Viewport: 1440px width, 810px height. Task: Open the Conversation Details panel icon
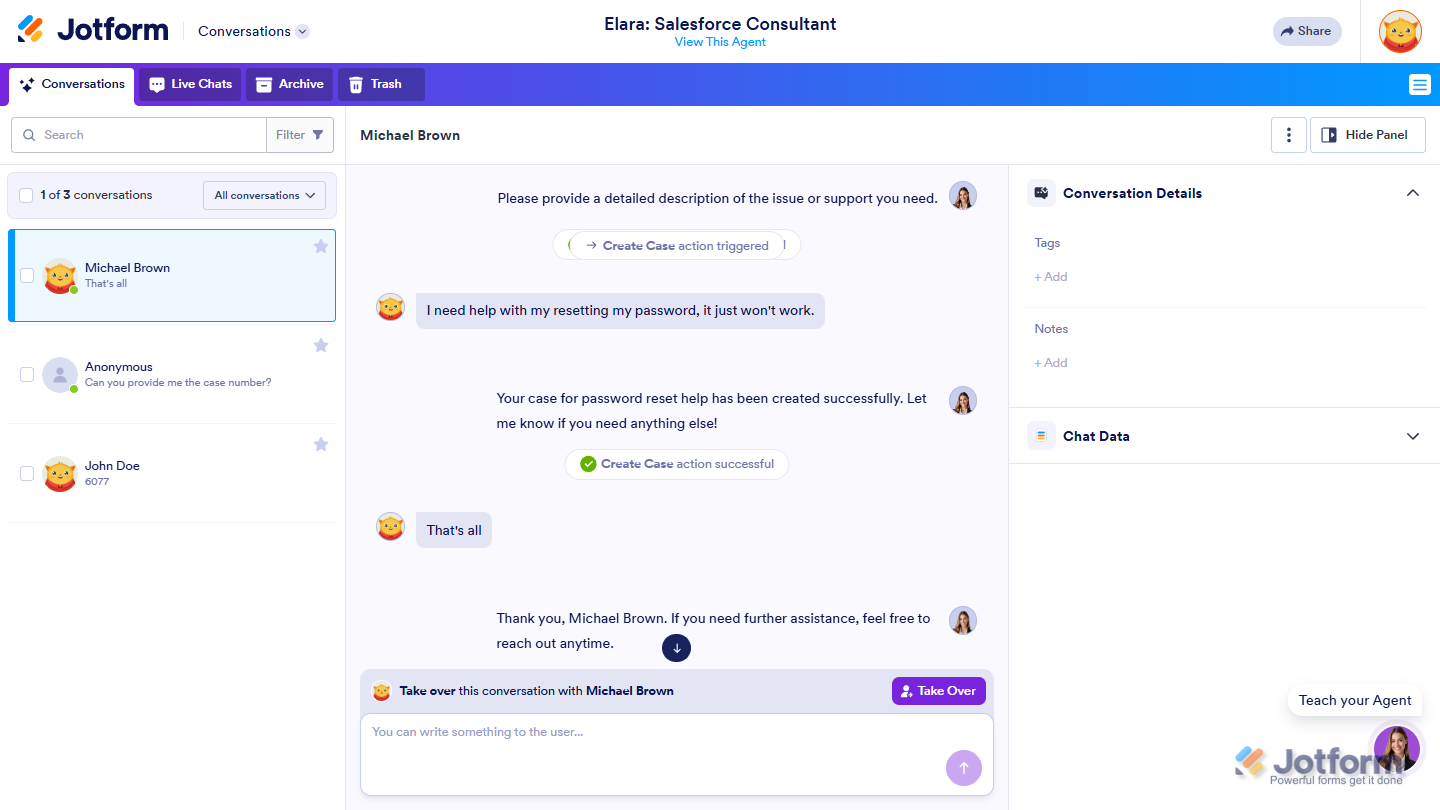pos(1040,193)
